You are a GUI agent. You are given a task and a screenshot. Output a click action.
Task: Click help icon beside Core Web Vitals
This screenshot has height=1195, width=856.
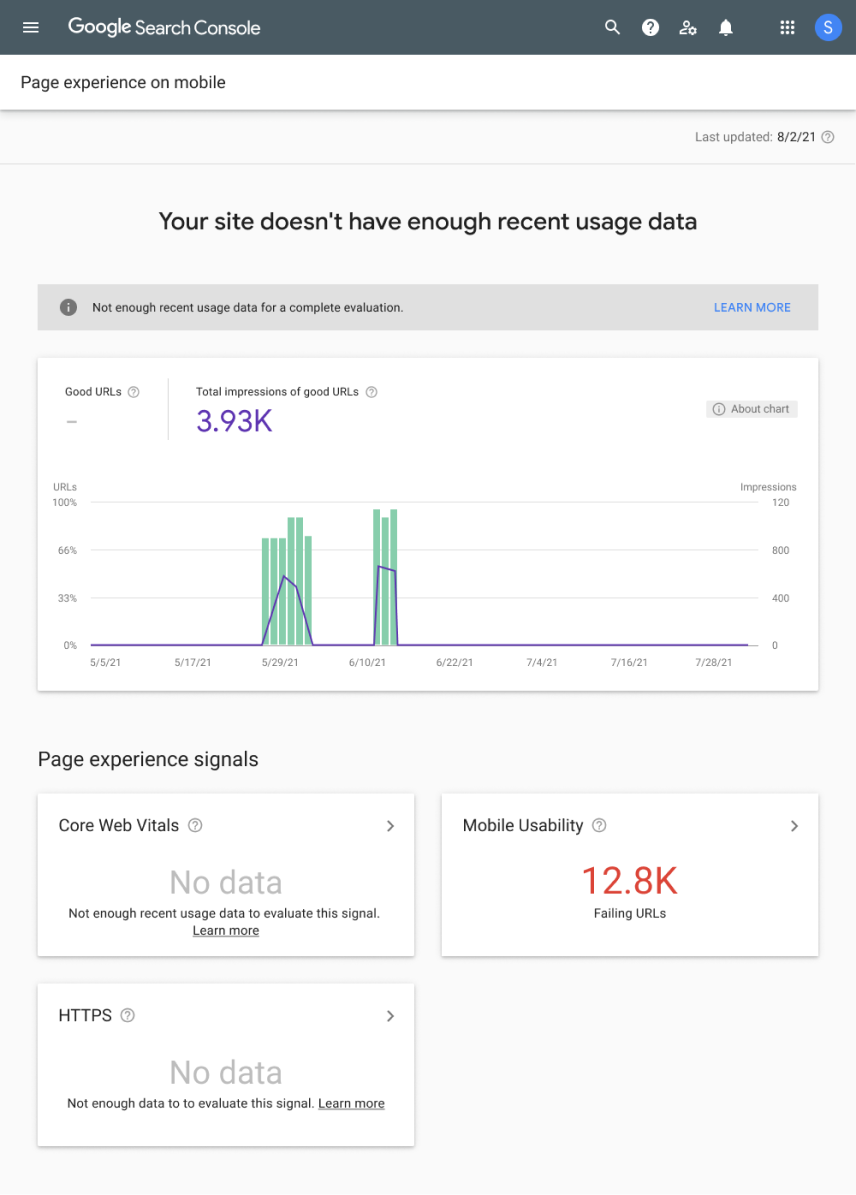[196, 826]
